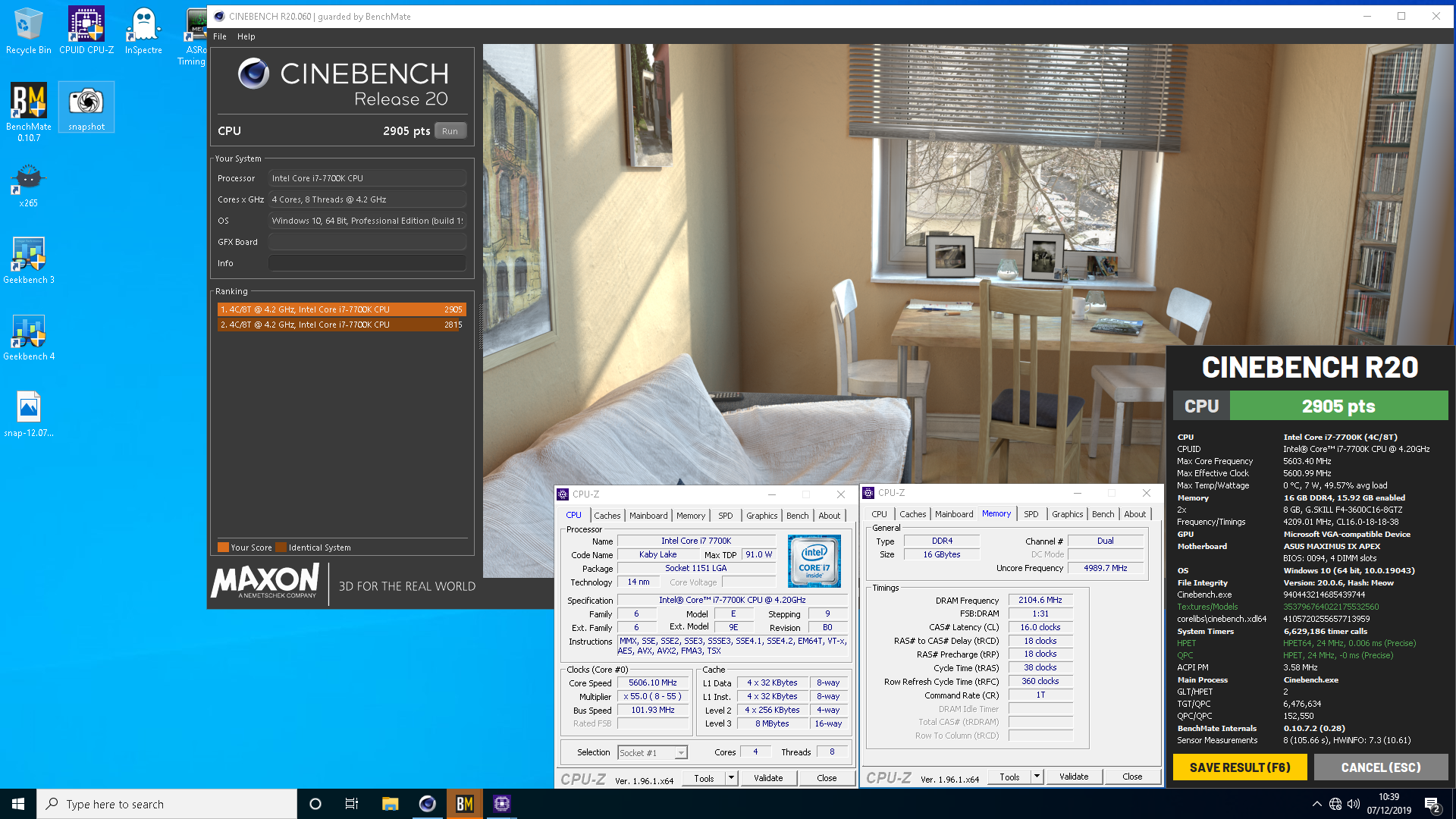The height and width of the screenshot is (819, 1456).
Task: Click Tools in the right CPU-Z window
Action: [1010, 777]
